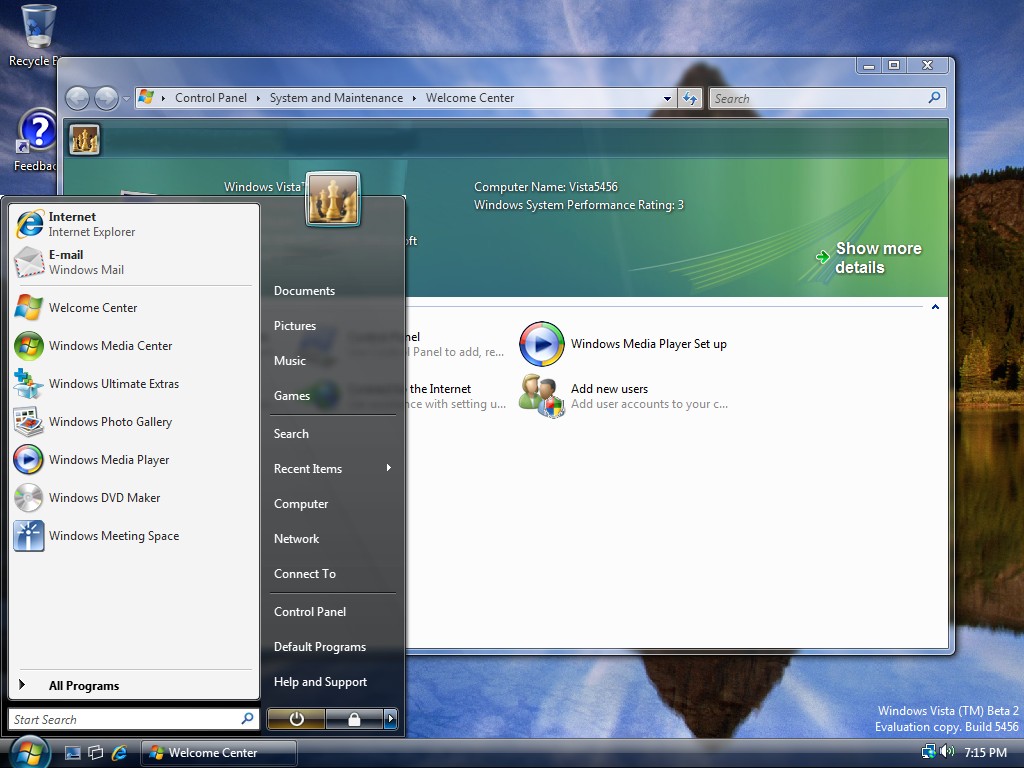Click System and Maintenance breadcrumb
The image size is (1024, 768).
(336, 98)
